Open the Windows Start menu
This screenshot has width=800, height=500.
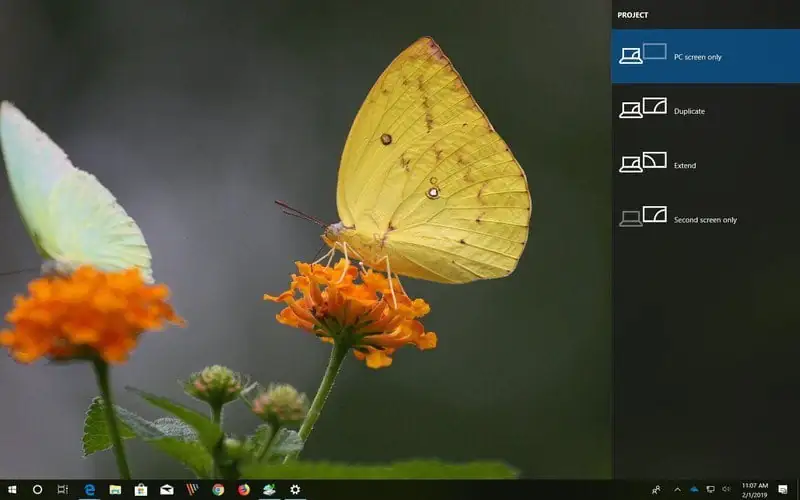pyautogui.click(x=11, y=490)
